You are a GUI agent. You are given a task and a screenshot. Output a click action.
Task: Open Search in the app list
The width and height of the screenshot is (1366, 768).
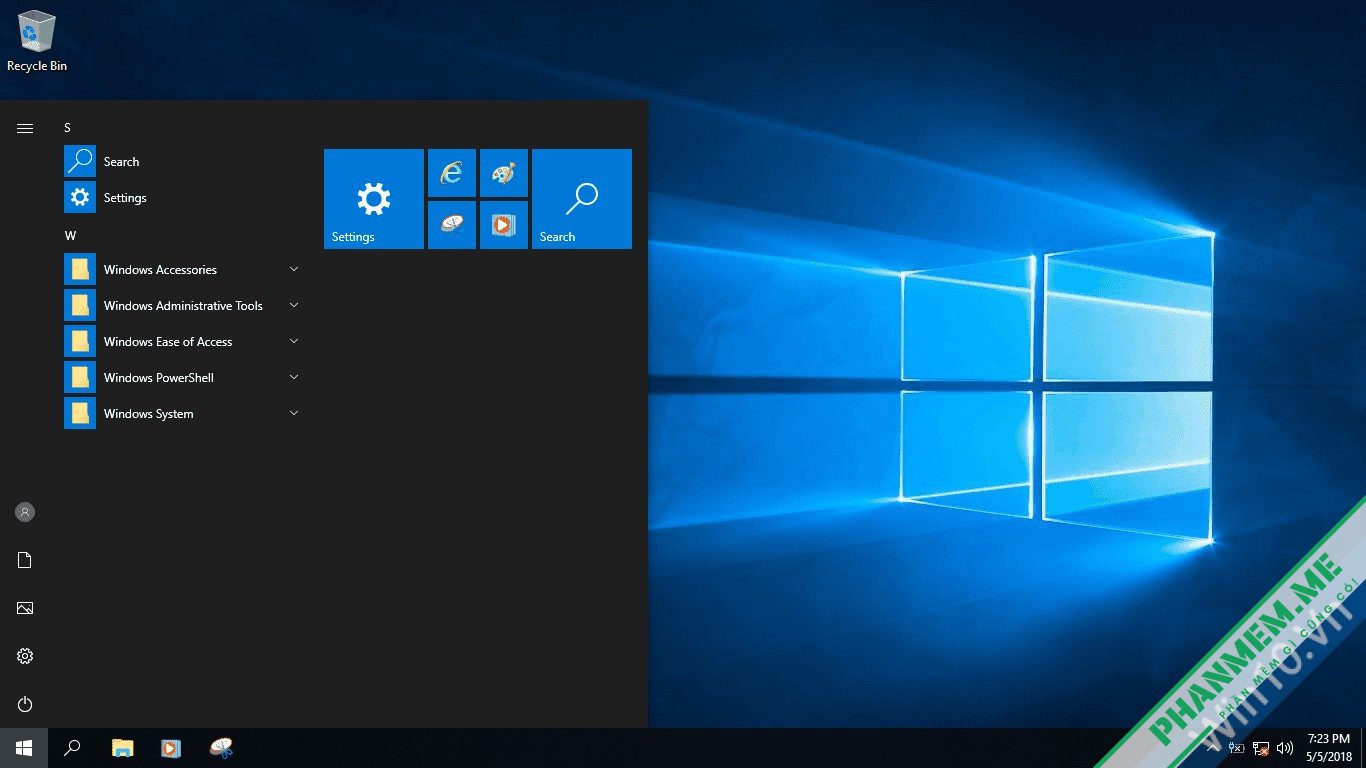[x=182, y=162]
